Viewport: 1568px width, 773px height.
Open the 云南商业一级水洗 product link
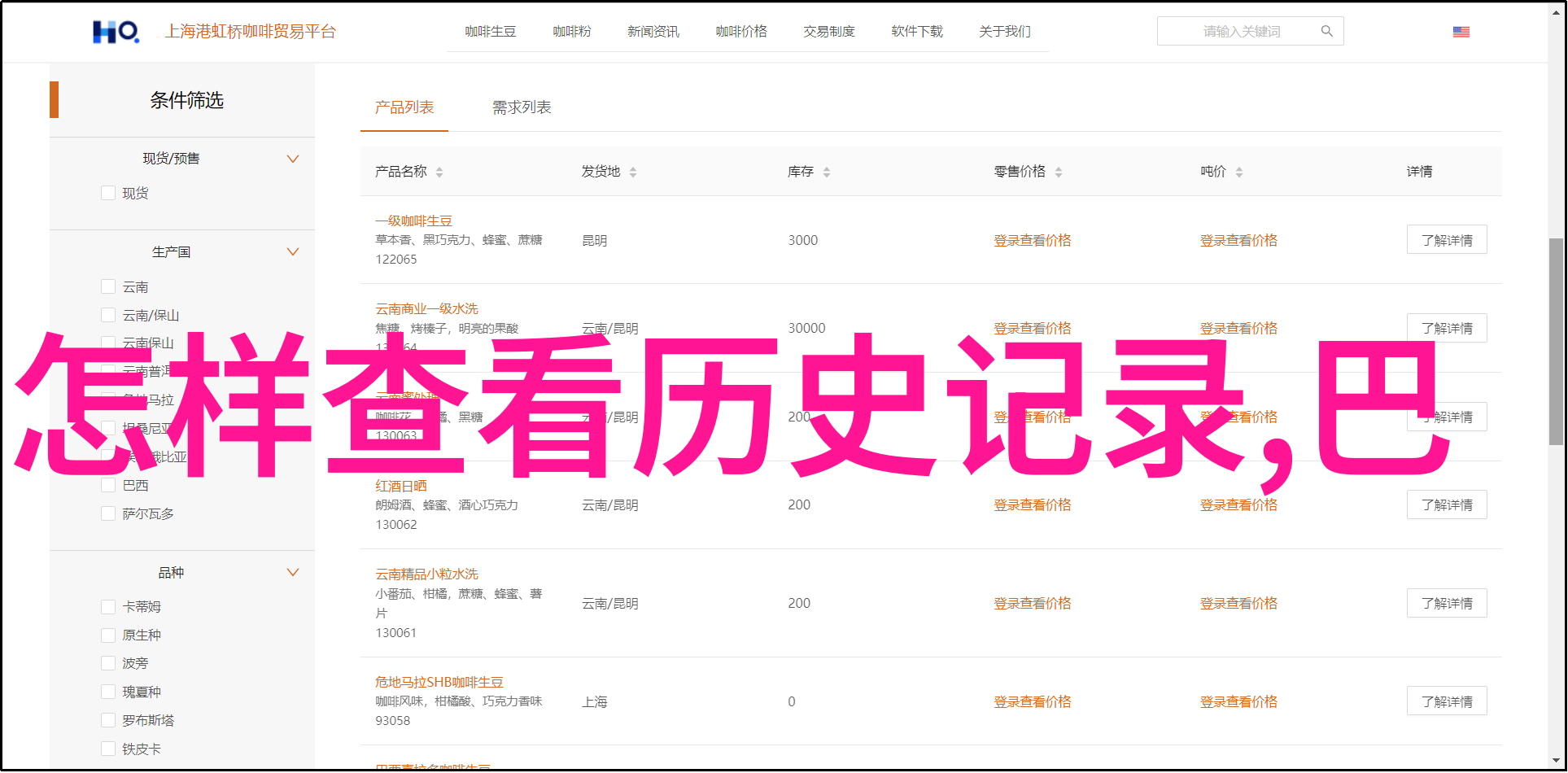coord(426,308)
